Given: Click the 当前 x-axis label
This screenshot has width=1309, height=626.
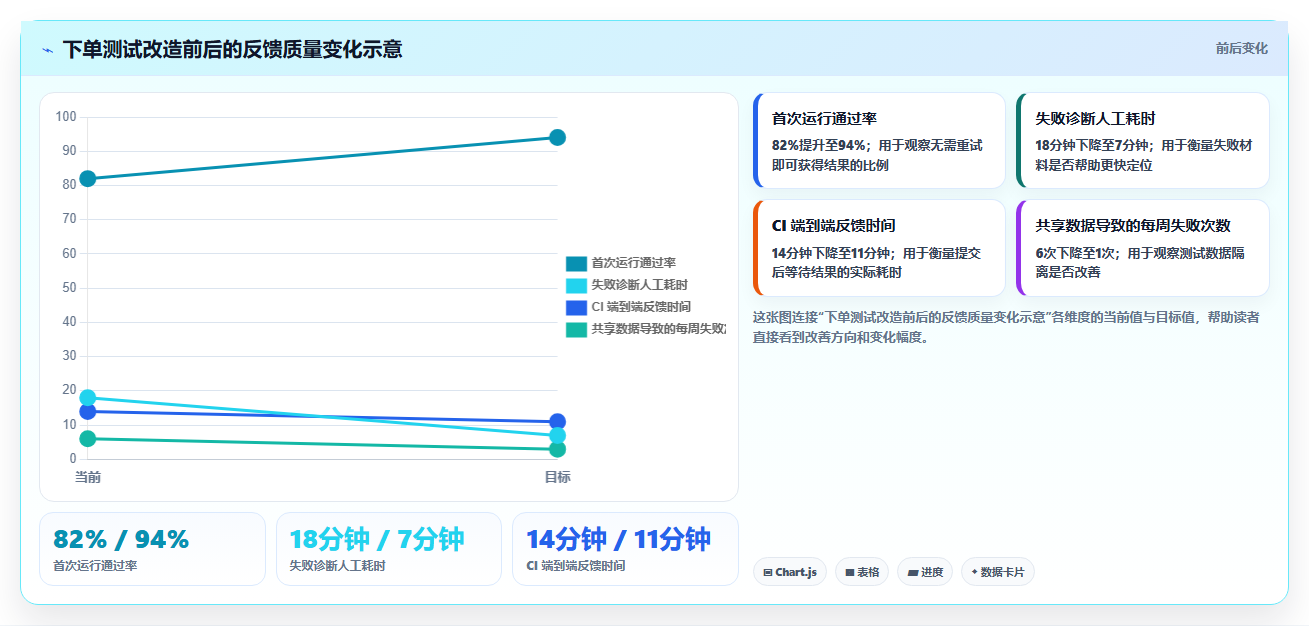Looking at the screenshot, I should pyautogui.click(x=88, y=477).
